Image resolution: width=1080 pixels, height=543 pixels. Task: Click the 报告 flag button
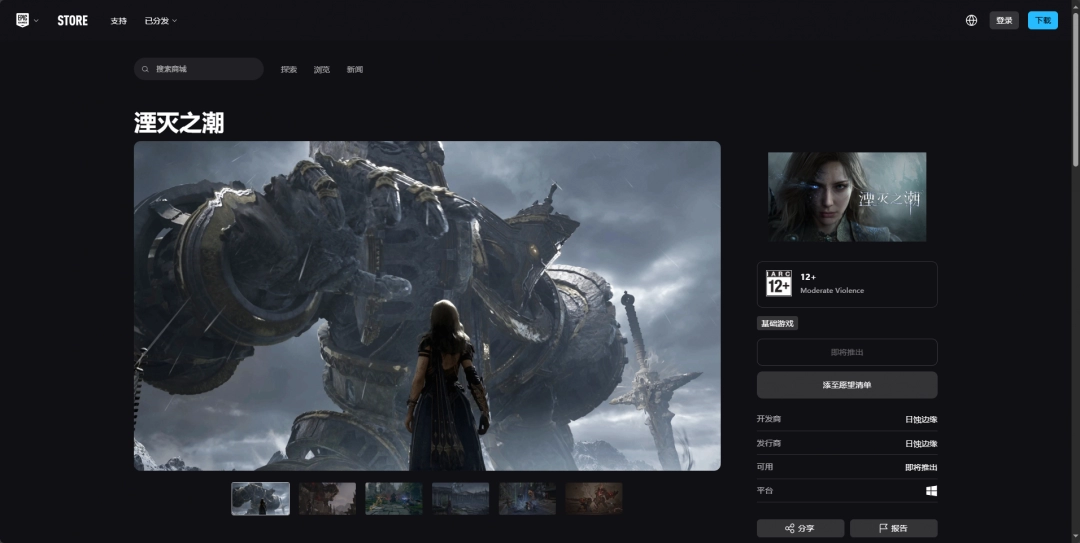pyautogui.click(x=893, y=528)
